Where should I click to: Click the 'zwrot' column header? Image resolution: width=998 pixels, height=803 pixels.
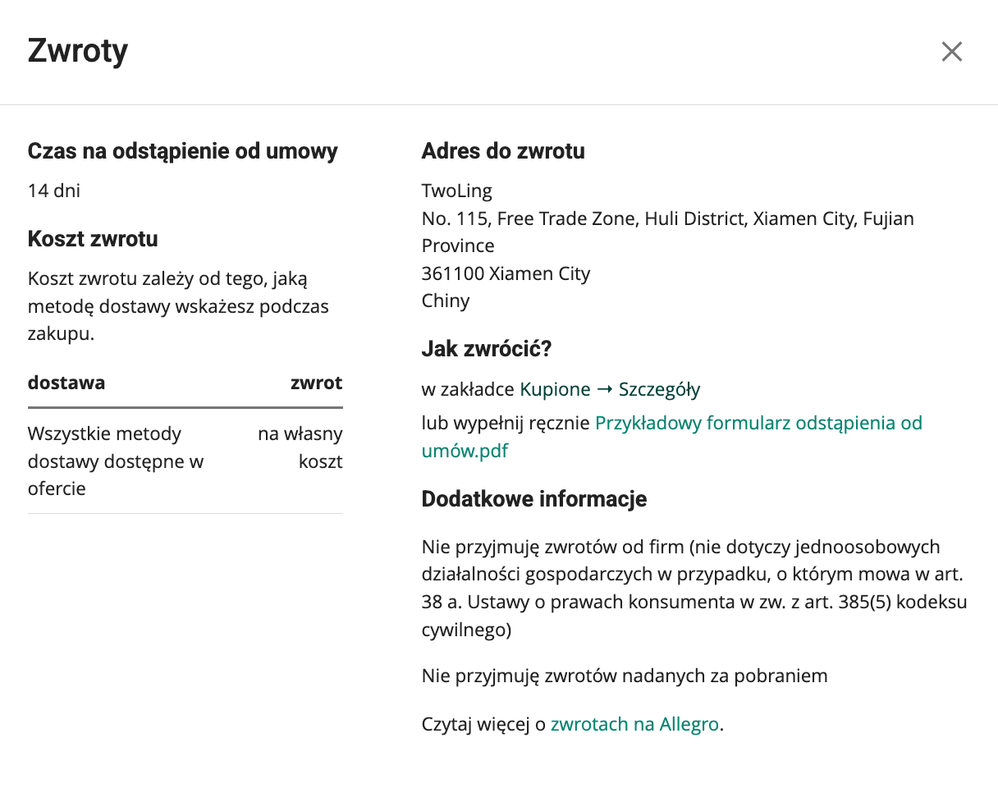coord(316,382)
